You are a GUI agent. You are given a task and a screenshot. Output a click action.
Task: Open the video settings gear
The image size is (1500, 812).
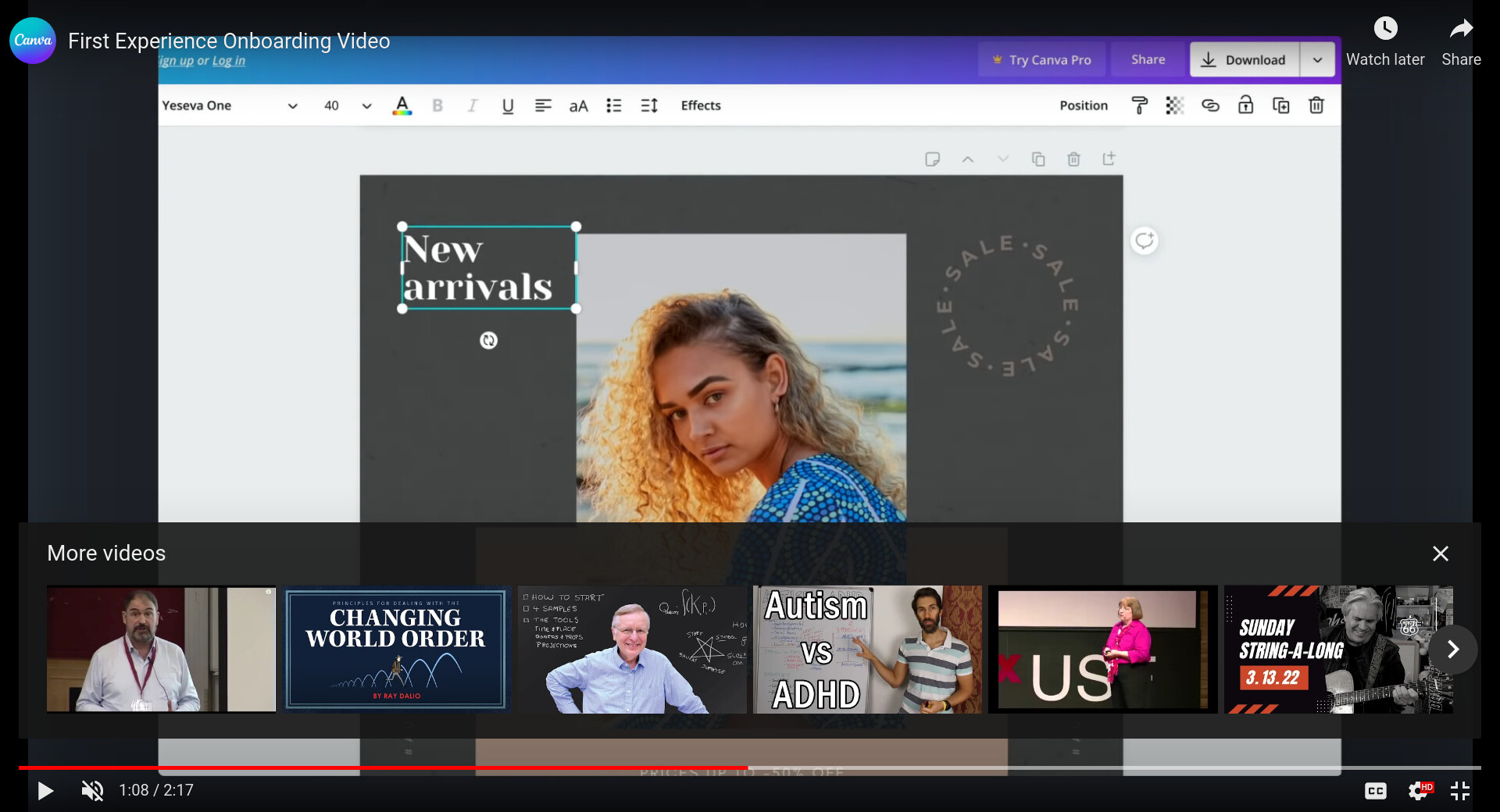[x=1418, y=791]
